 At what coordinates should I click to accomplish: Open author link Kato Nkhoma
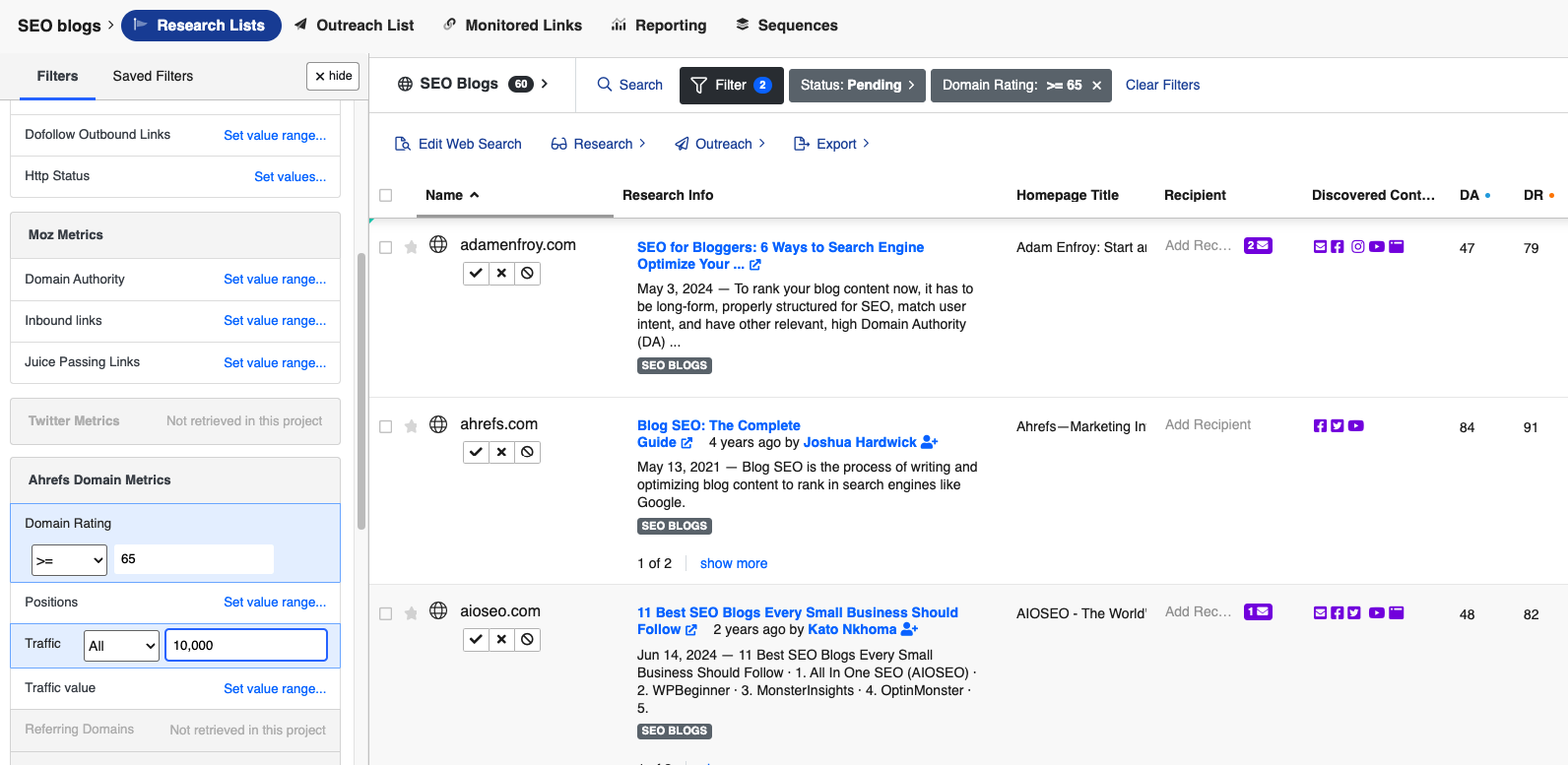coord(852,629)
